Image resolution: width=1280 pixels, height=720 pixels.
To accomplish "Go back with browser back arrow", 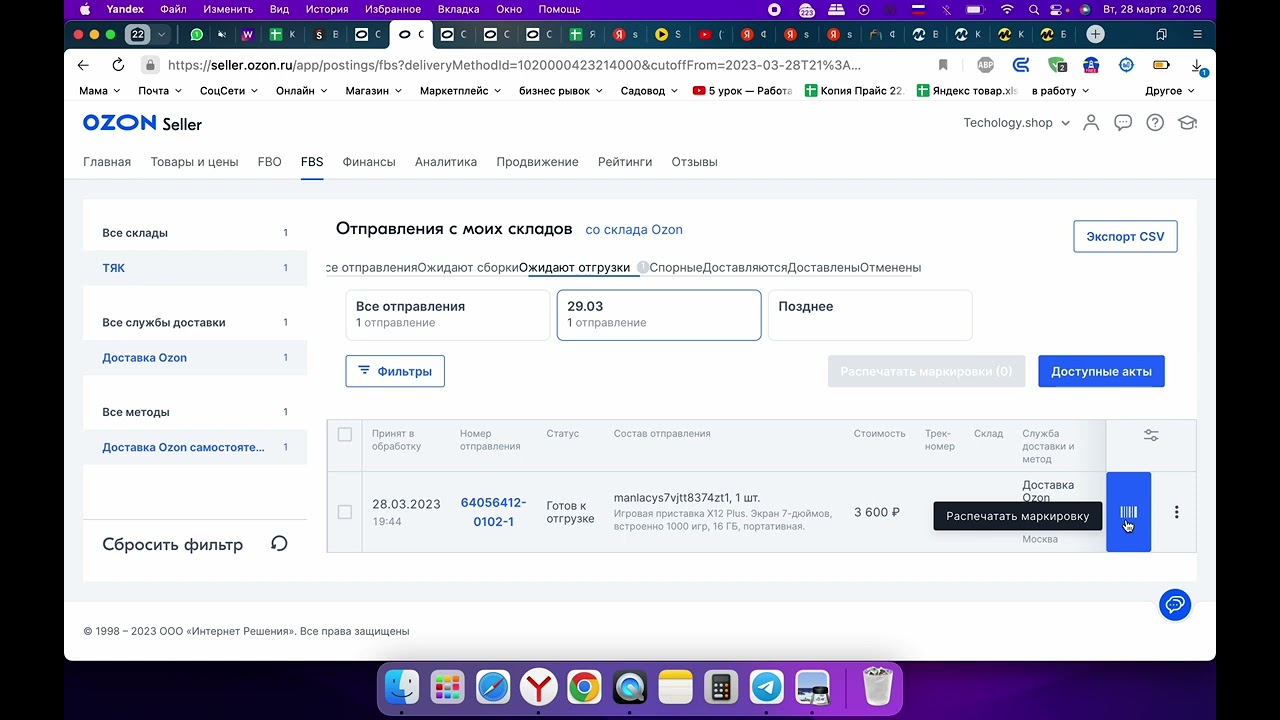I will [83, 65].
